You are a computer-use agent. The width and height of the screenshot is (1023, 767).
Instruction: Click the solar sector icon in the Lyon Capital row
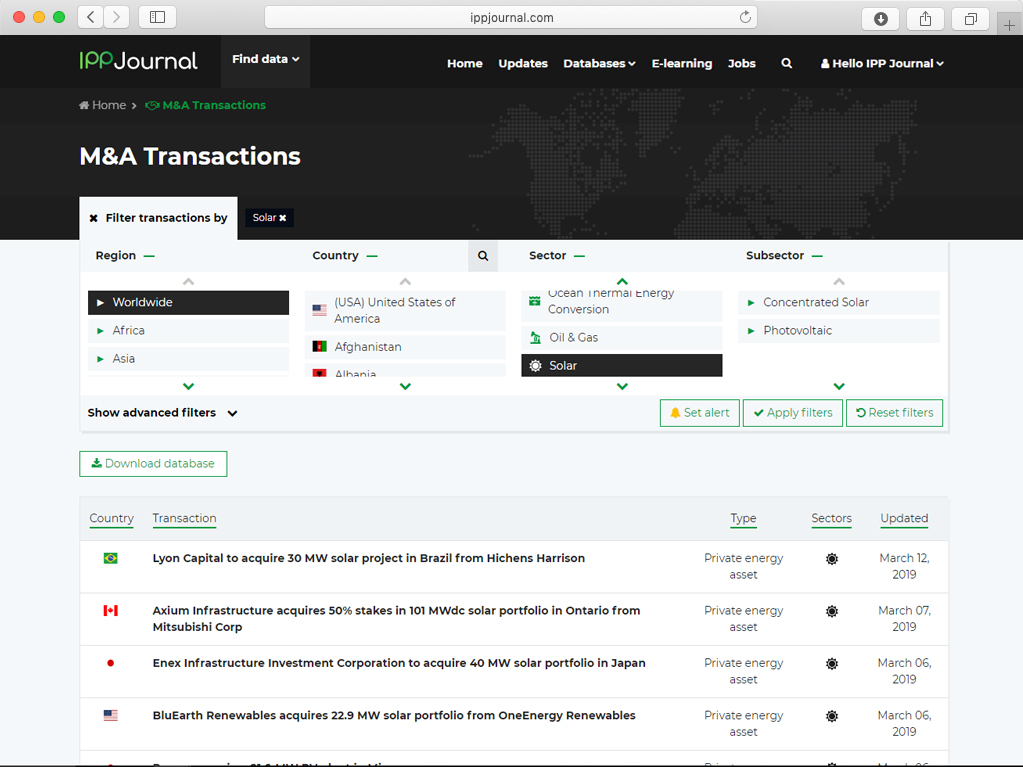pyautogui.click(x=831, y=559)
